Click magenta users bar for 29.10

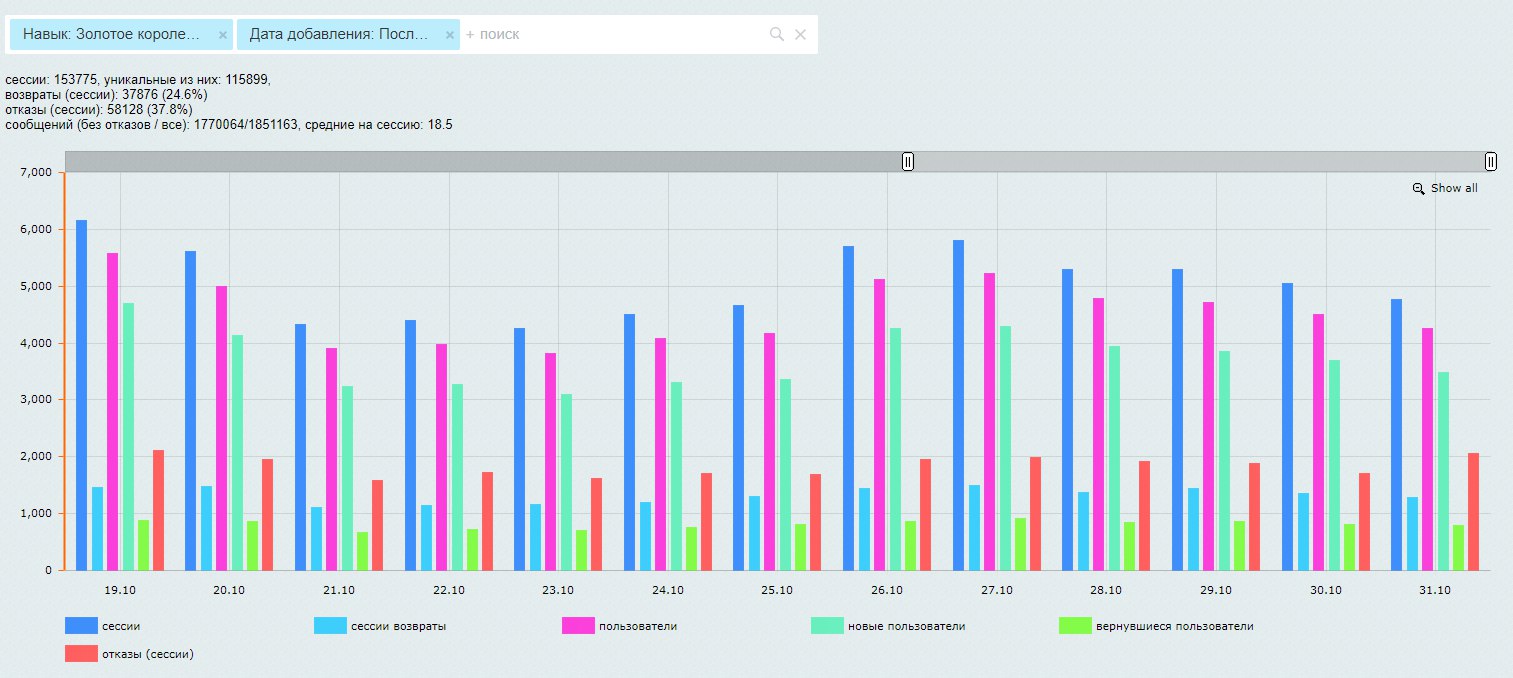click(x=1208, y=436)
